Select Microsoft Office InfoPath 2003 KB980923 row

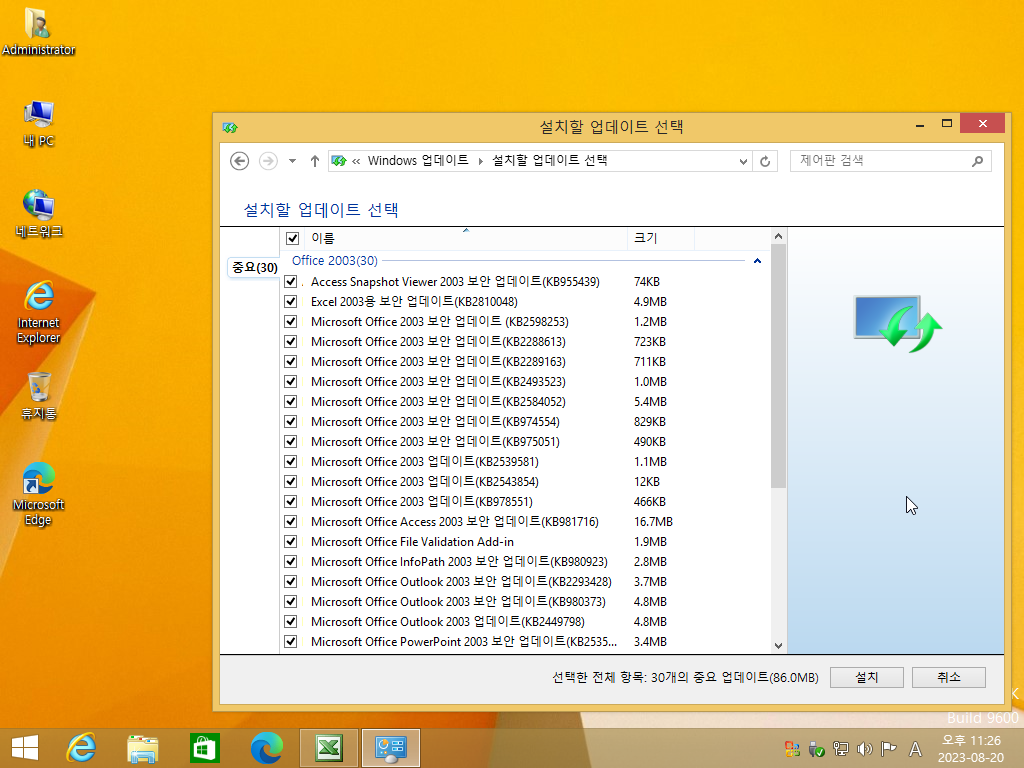pos(526,562)
